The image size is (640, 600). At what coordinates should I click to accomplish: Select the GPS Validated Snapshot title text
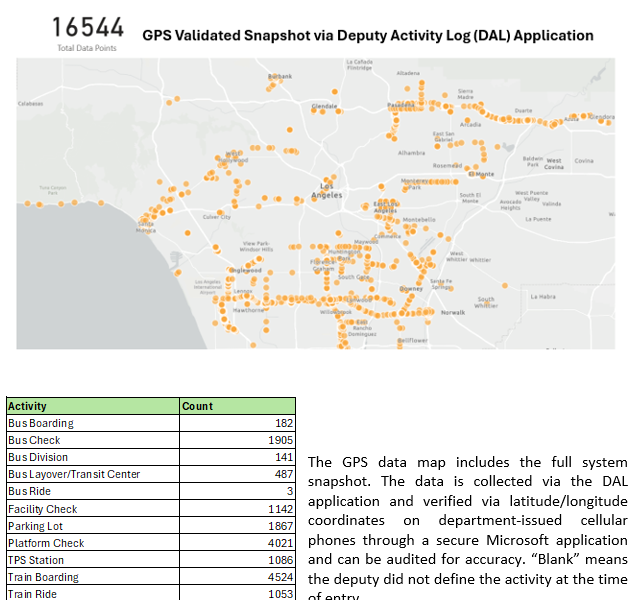[x=367, y=35]
